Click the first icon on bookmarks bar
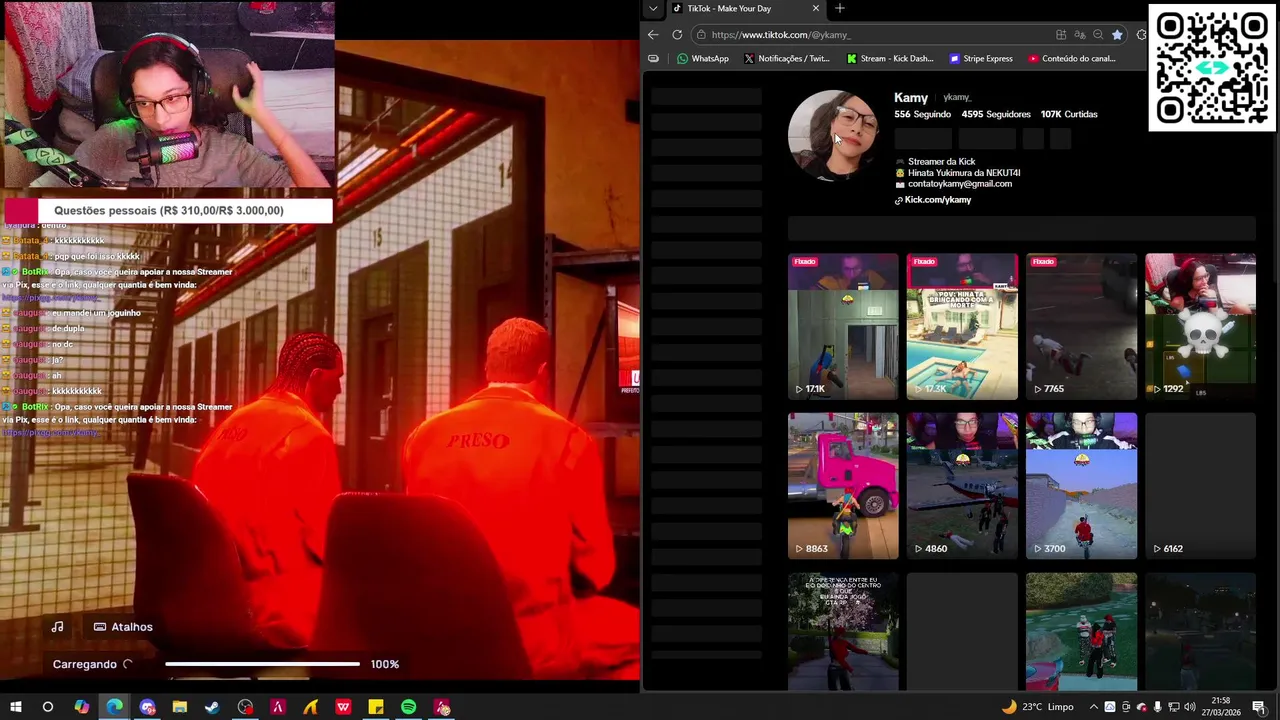Image resolution: width=1280 pixels, height=720 pixels. point(653,58)
